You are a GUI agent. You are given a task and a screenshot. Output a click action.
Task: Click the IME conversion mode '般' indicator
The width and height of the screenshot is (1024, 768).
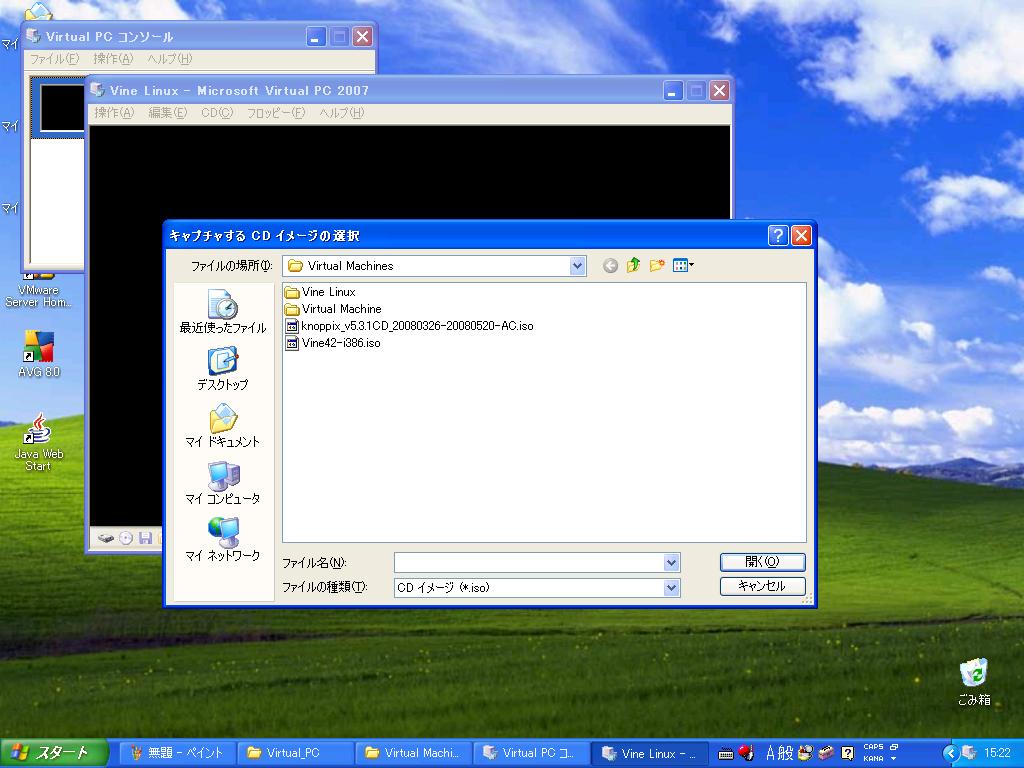click(x=785, y=753)
